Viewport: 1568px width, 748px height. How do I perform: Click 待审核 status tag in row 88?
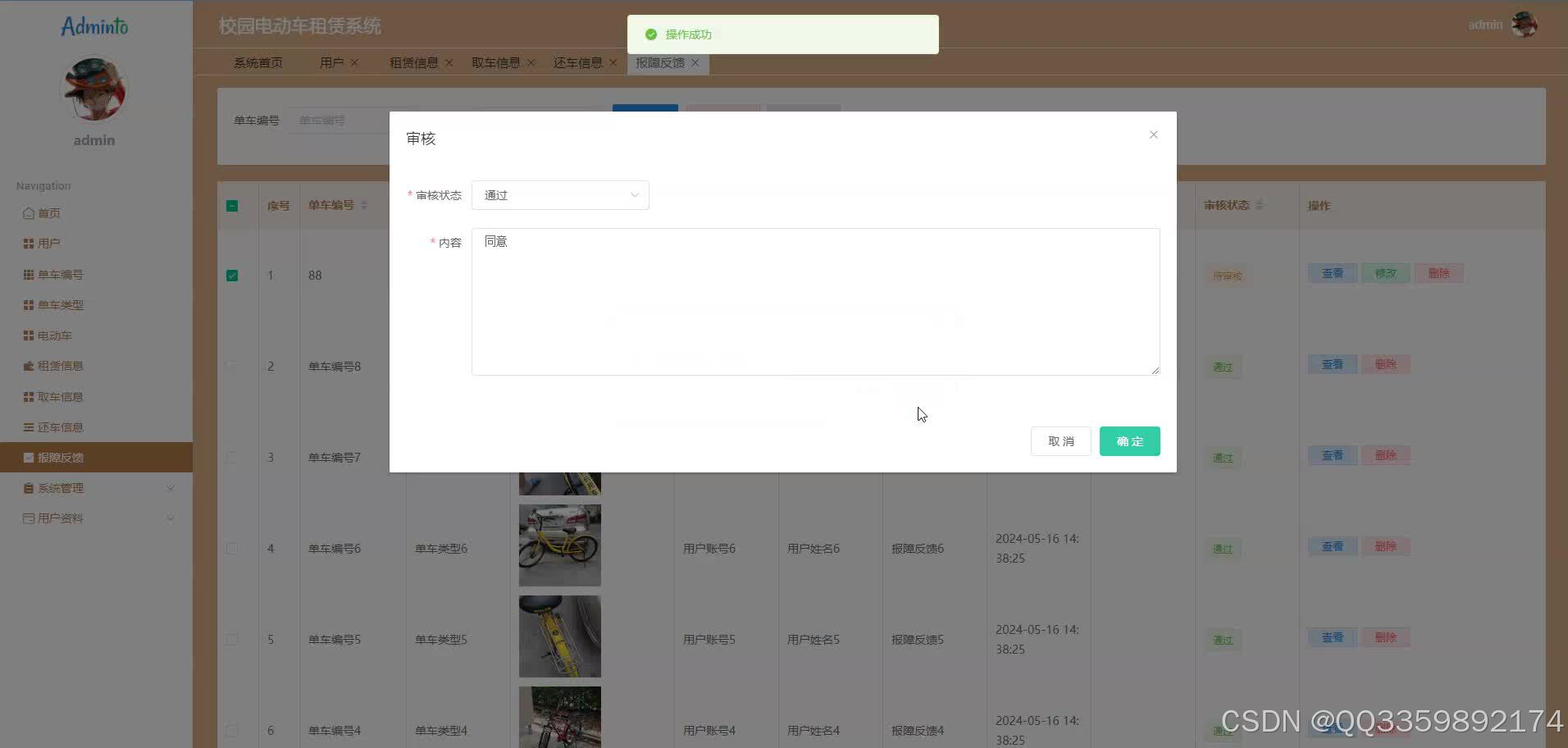tap(1228, 276)
